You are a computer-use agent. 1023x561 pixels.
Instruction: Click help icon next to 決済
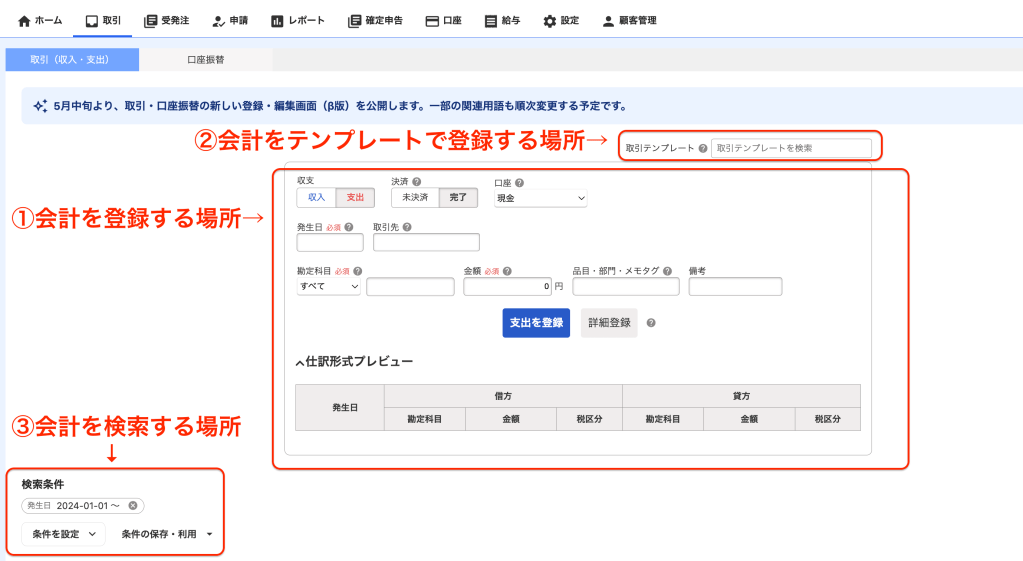(416, 181)
